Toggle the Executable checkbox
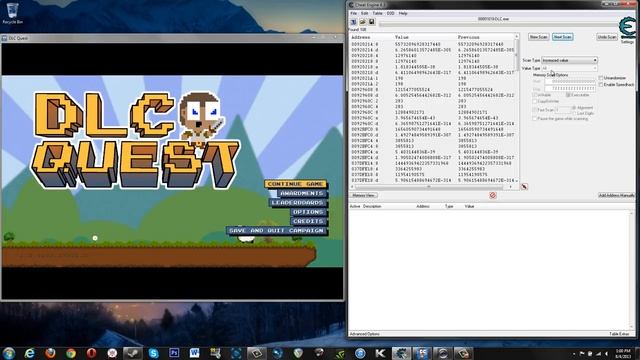640x360 pixels. (x=568, y=95)
